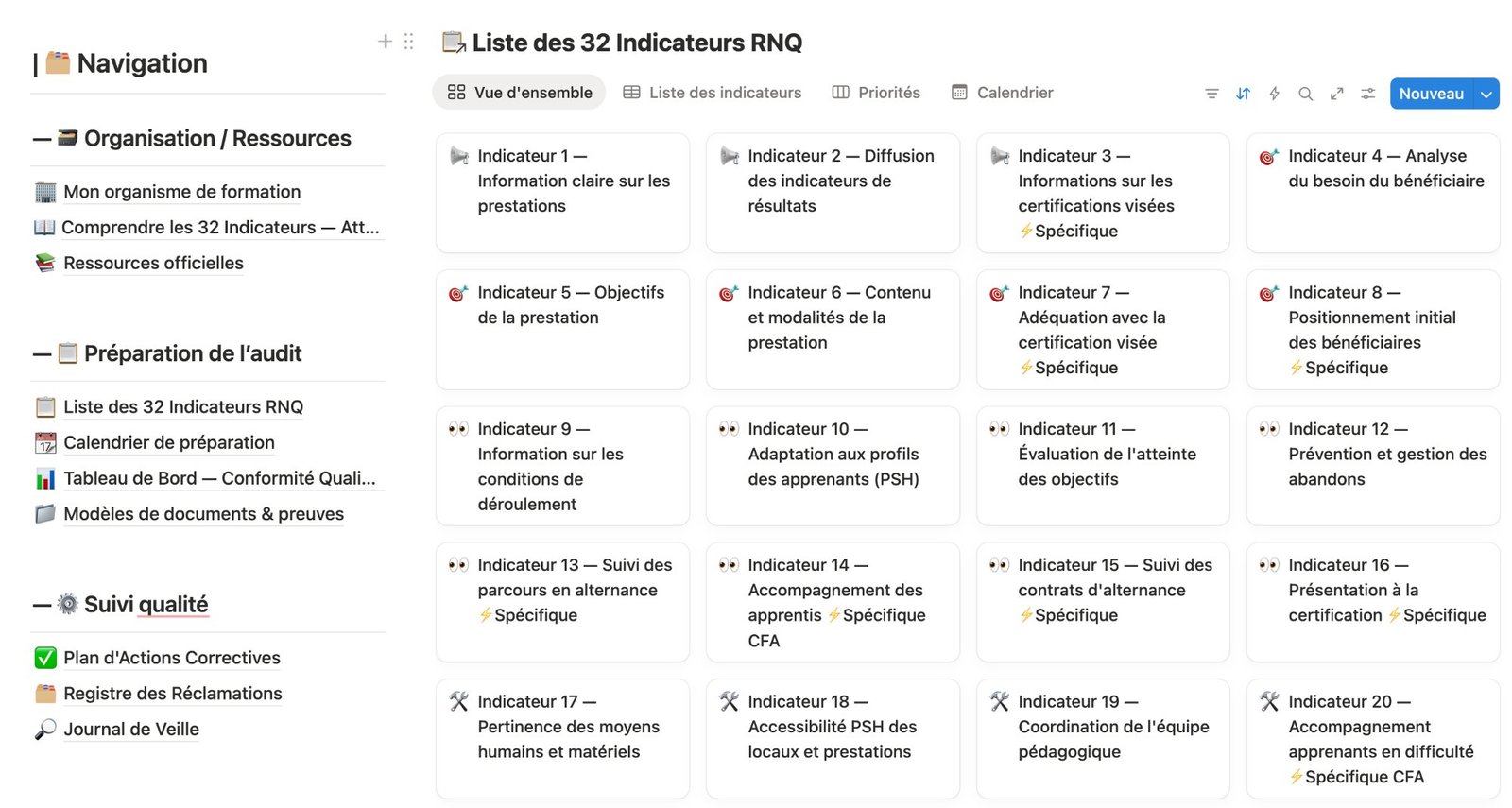
Task: Click the page title Liste des 32 Indicateurs RNQ
Action: click(x=637, y=43)
